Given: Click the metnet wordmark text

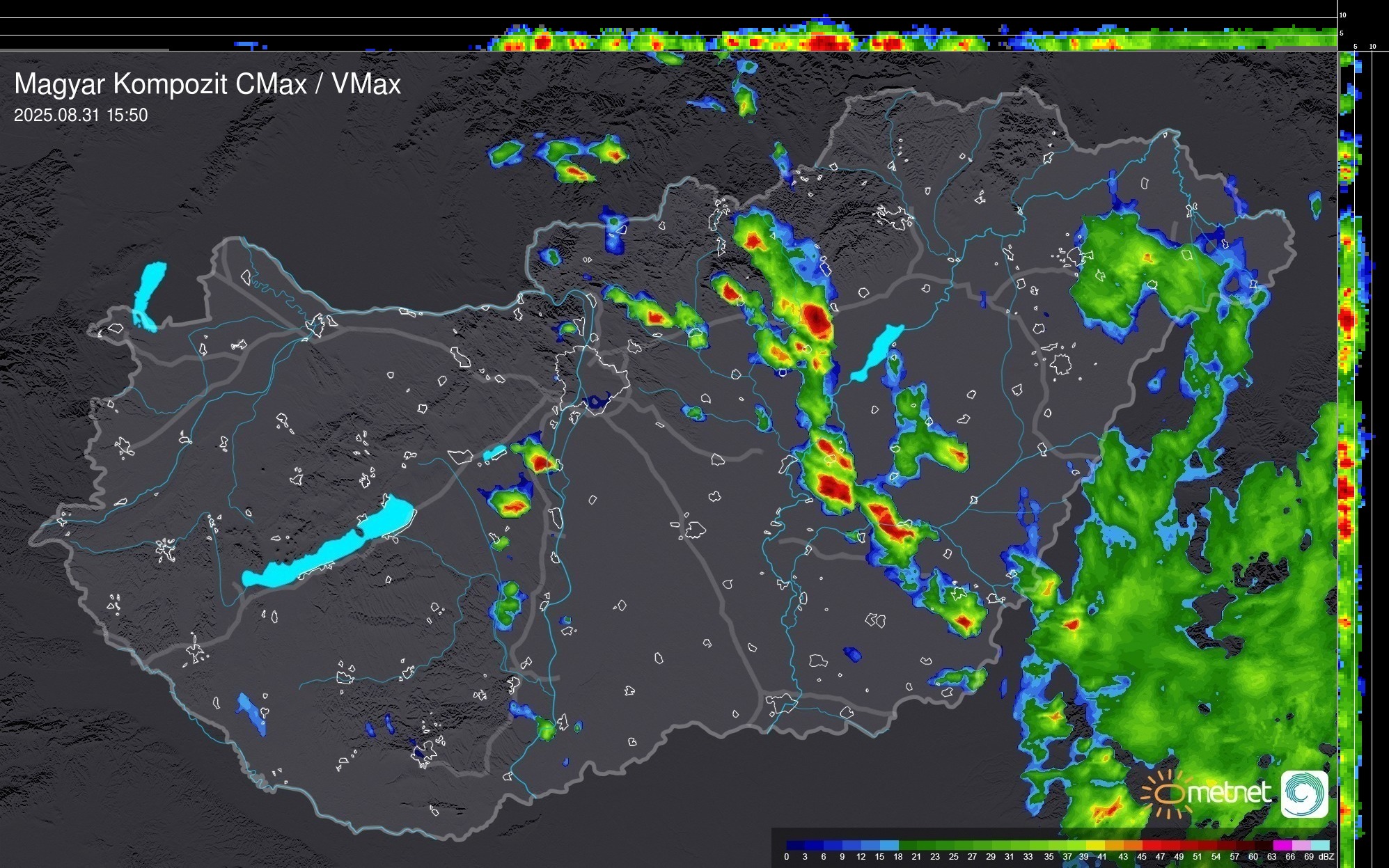Looking at the screenshot, I should click(1229, 794).
